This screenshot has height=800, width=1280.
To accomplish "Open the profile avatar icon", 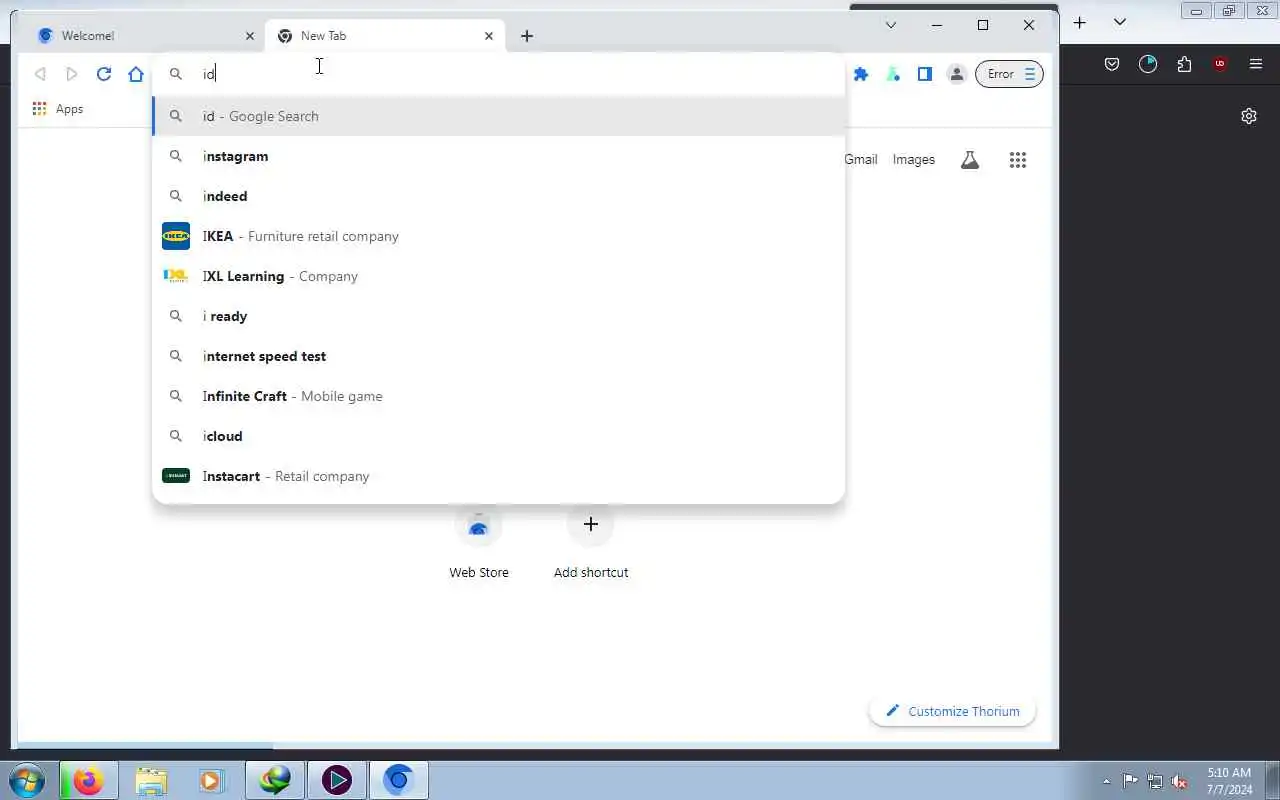I will (x=957, y=74).
